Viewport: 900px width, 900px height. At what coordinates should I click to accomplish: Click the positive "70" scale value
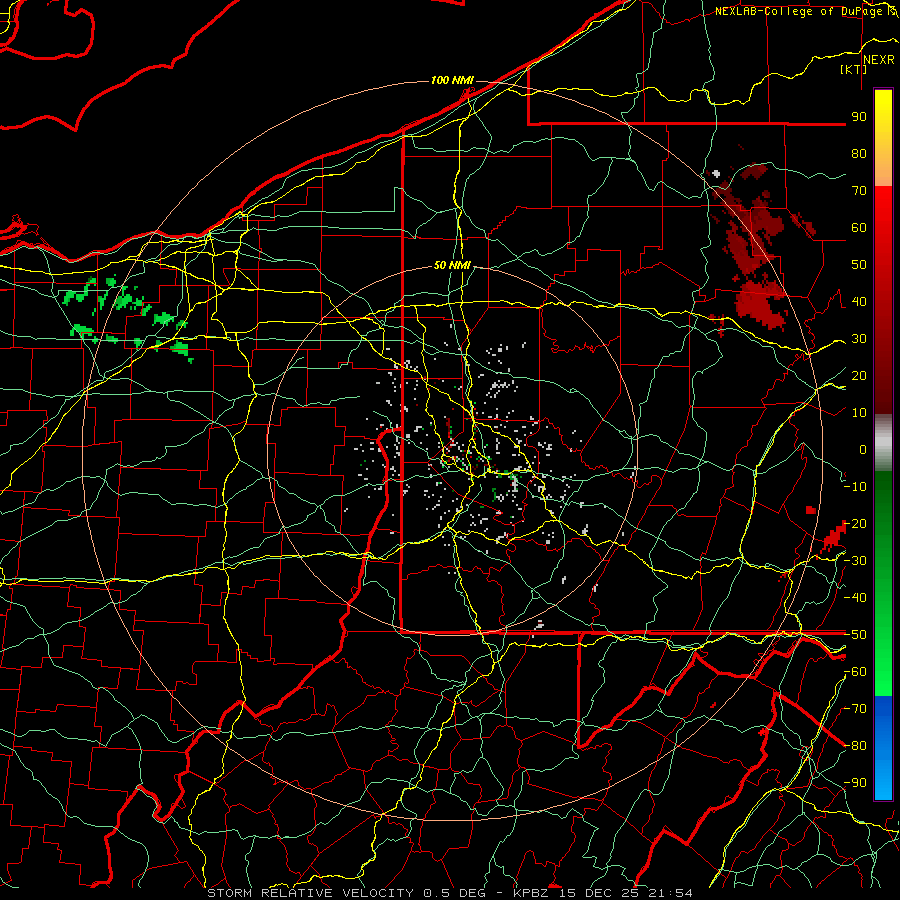(x=859, y=191)
